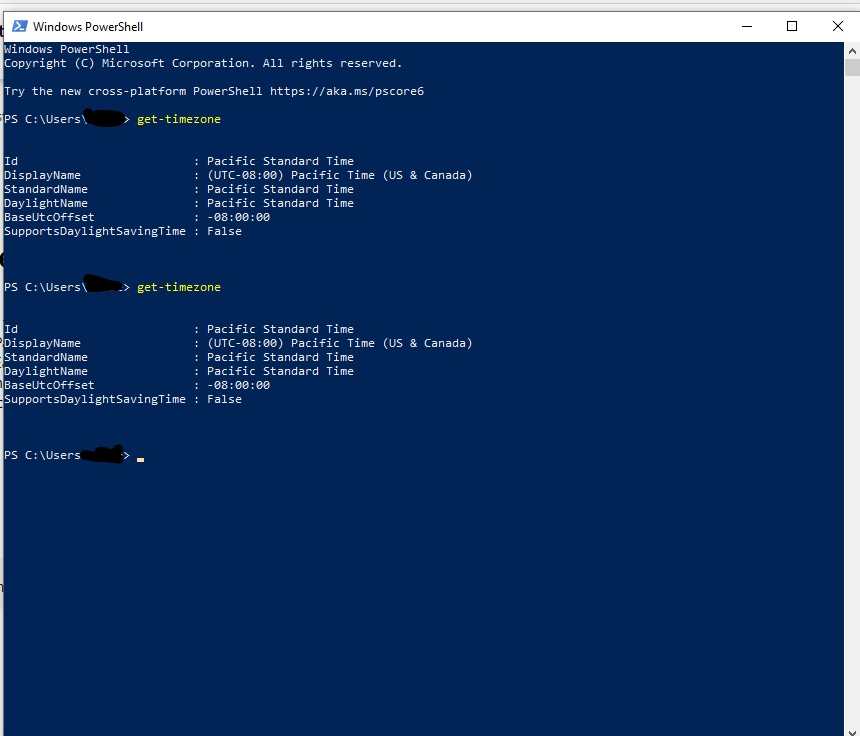This screenshot has width=860, height=736.
Task: Click the https://aka.ms/pscore6 URL text
Action: click(x=347, y=91)
